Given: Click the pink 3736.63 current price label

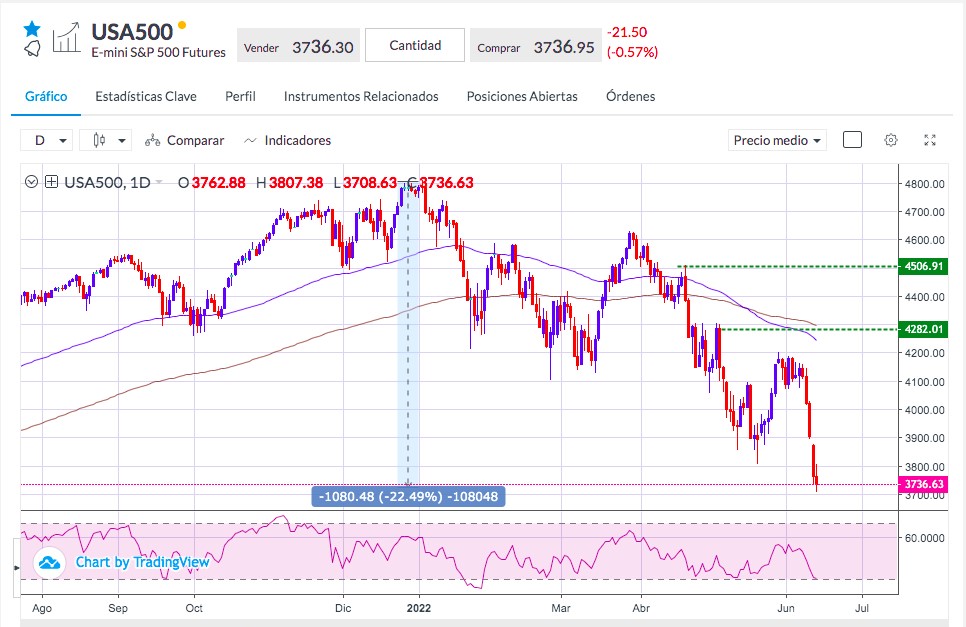Looking at the screenshot, I should (x=923, y=484).
